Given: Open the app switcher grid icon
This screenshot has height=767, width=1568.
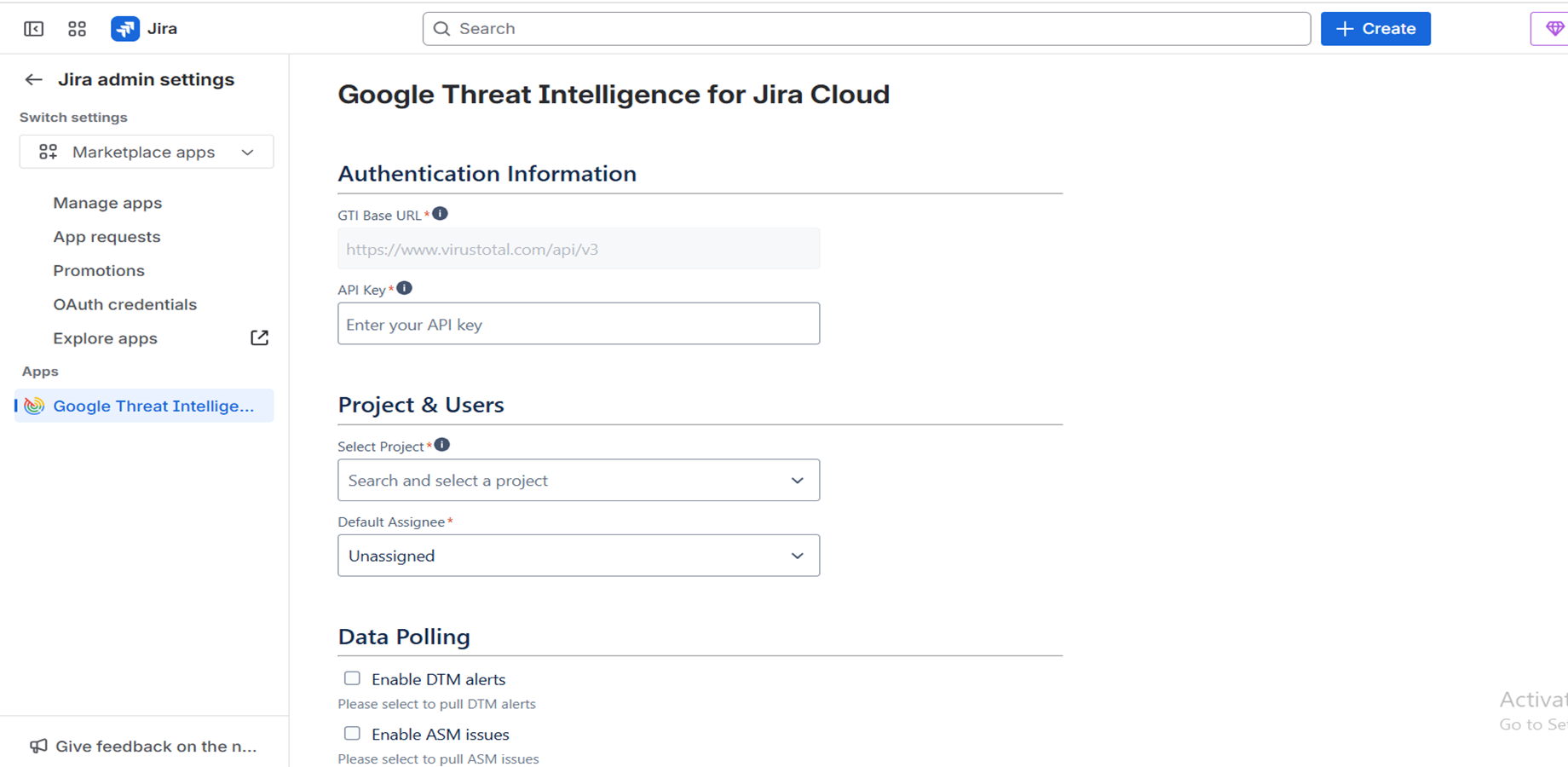Looking at the screenshot, I should point(77,28).
